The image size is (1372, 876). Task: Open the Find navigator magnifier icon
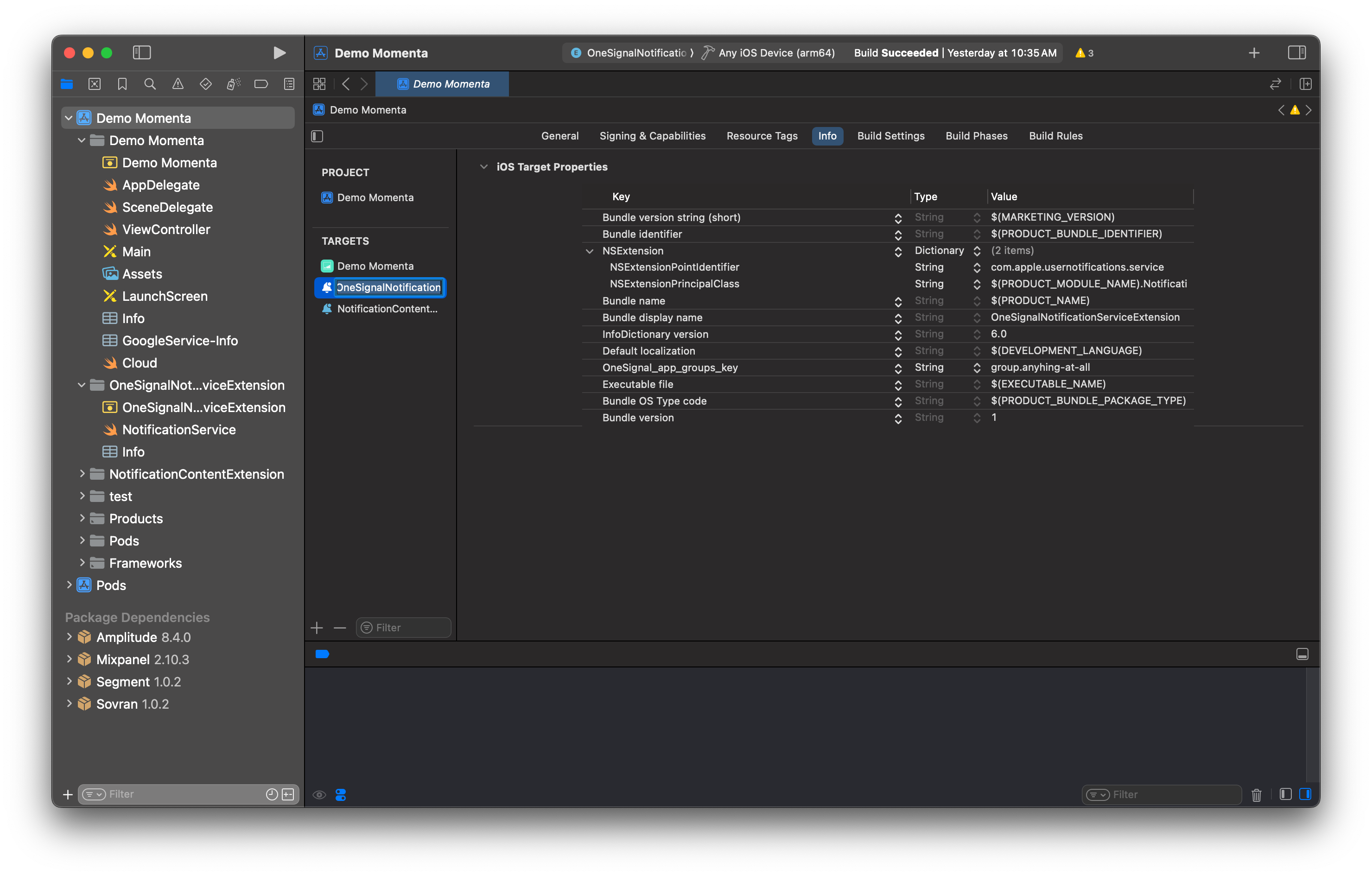pyautogui.click(x=150, y=84)
